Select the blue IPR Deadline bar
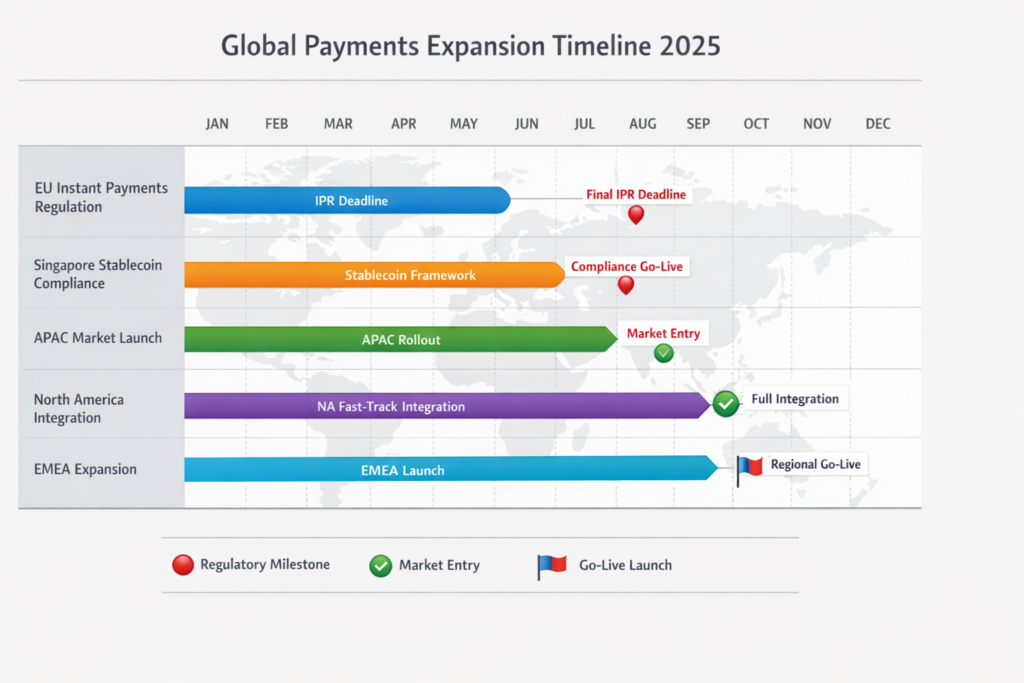 (x=346, y=200)
